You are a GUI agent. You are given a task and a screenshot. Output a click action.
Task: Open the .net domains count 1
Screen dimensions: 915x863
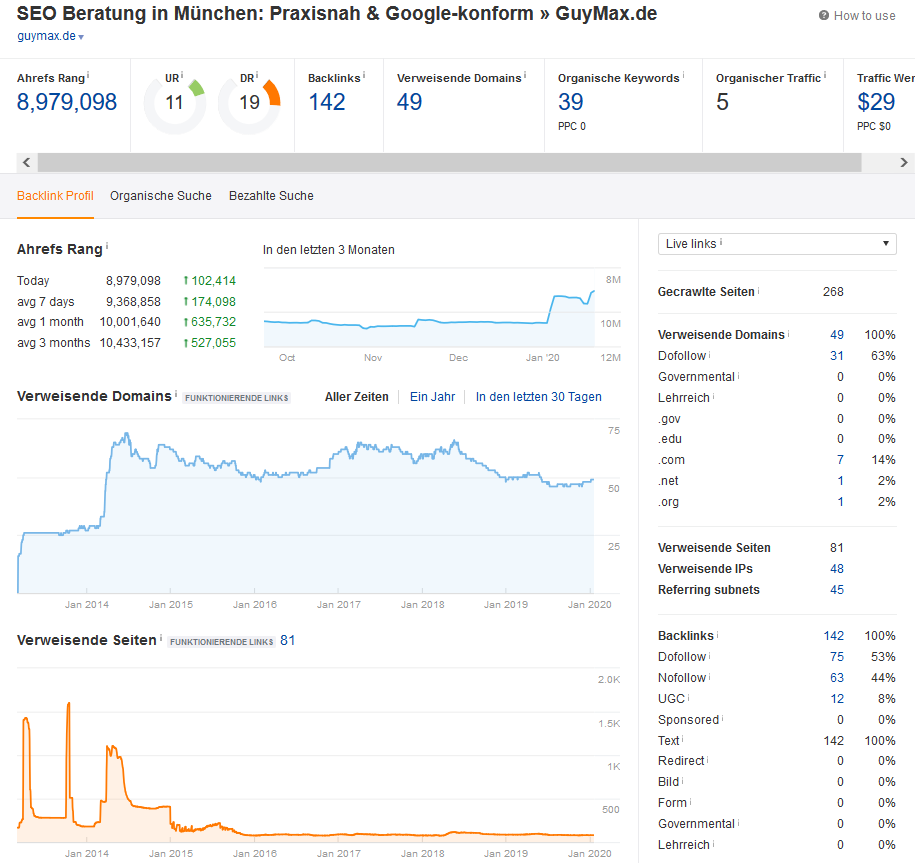[841, 481]
